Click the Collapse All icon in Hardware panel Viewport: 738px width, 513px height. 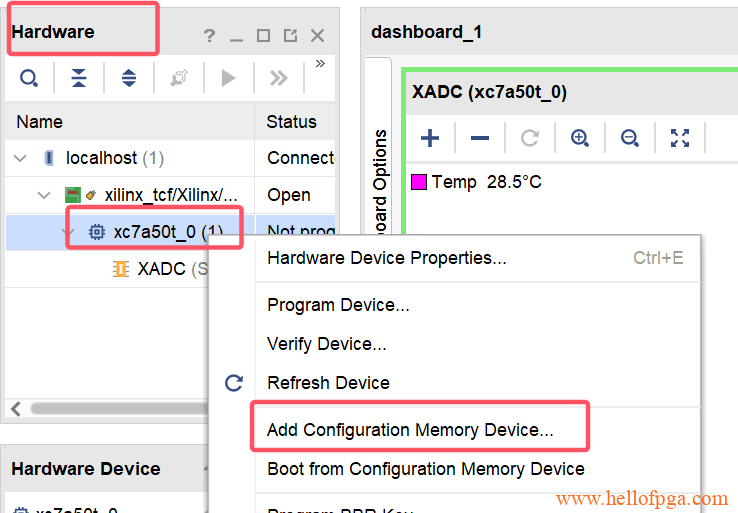click(79, 78)
